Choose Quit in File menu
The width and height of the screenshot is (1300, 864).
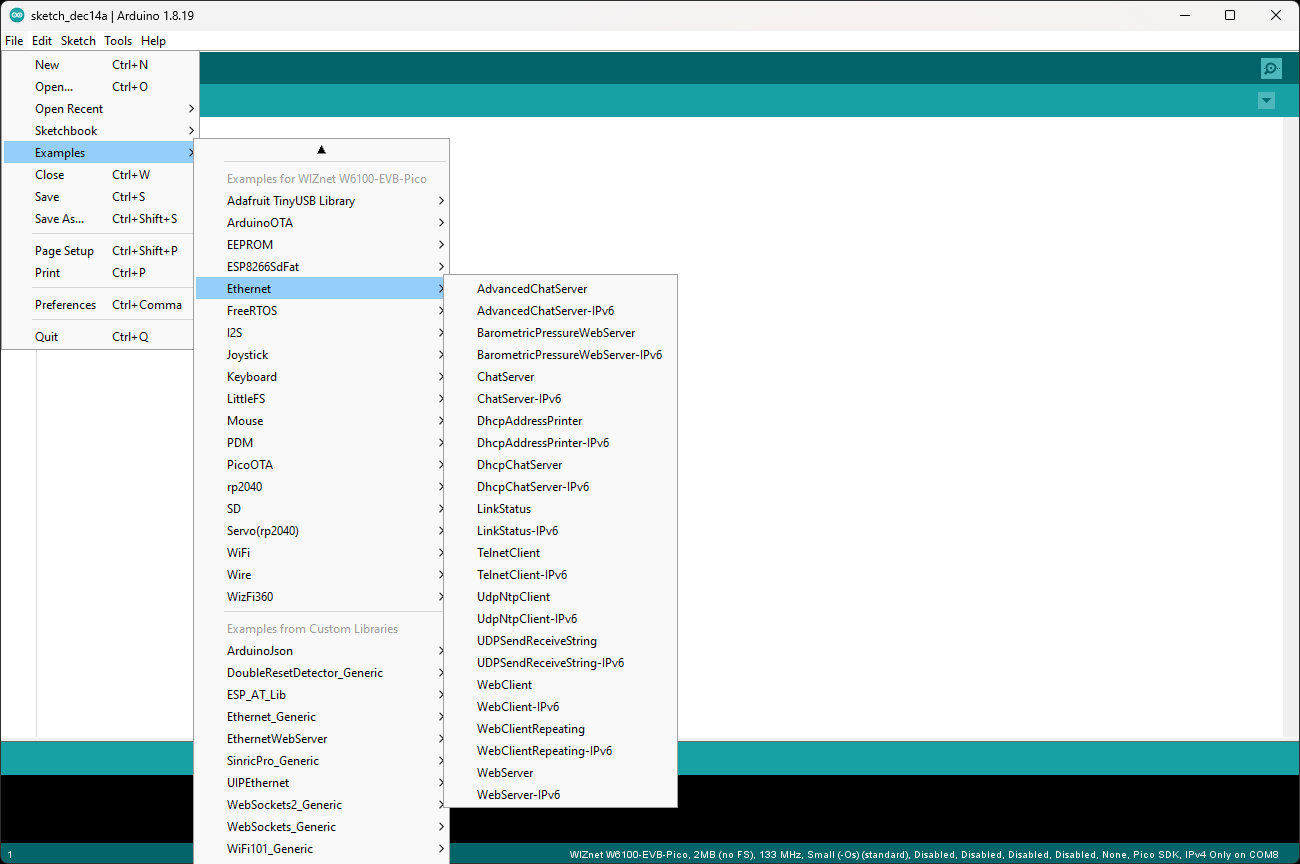[100, 337]
